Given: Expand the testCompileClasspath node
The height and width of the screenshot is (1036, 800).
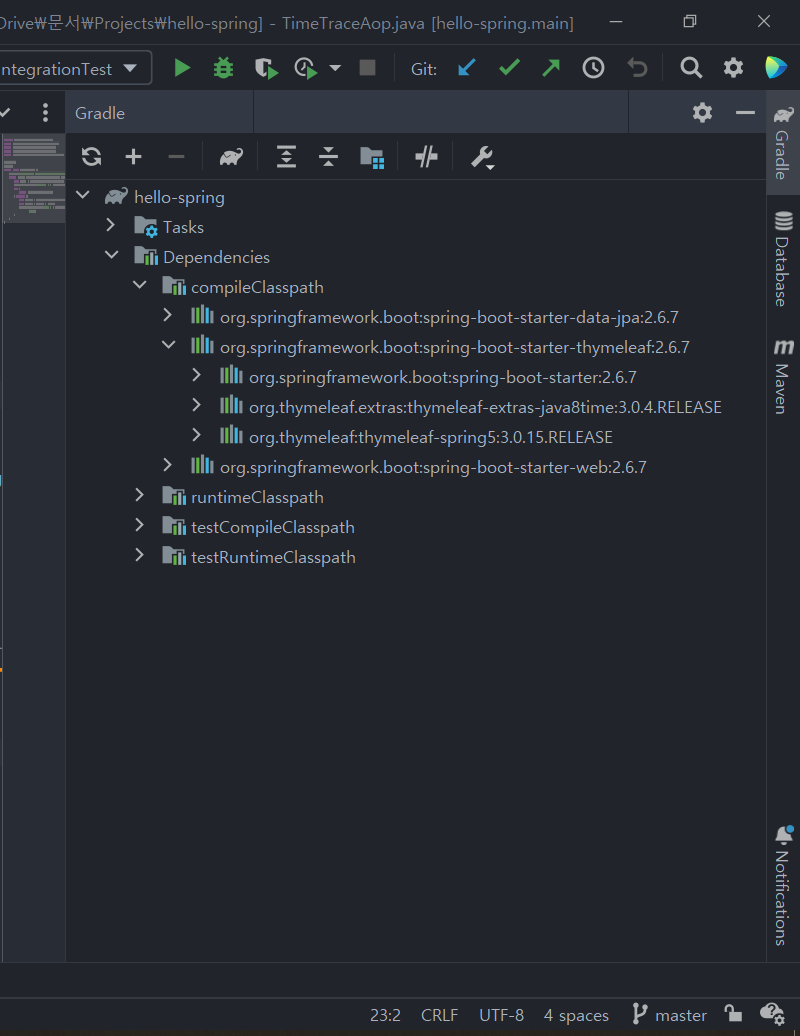Looking at the screenshot, I should pyautogui.click(x=139, y=525).
